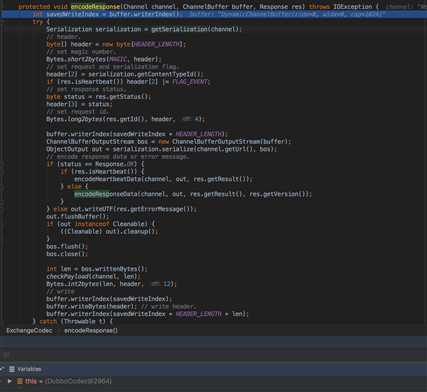Click 'ObjectOutput out = serialization.serialize' line
This screenshot has width=427, height=392.
161,149
